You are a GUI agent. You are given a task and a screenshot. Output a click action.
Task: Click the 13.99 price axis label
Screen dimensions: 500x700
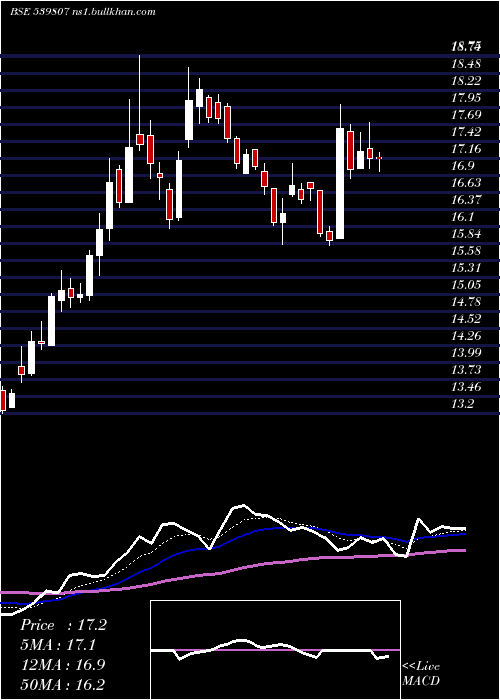(x=466, y=352)
